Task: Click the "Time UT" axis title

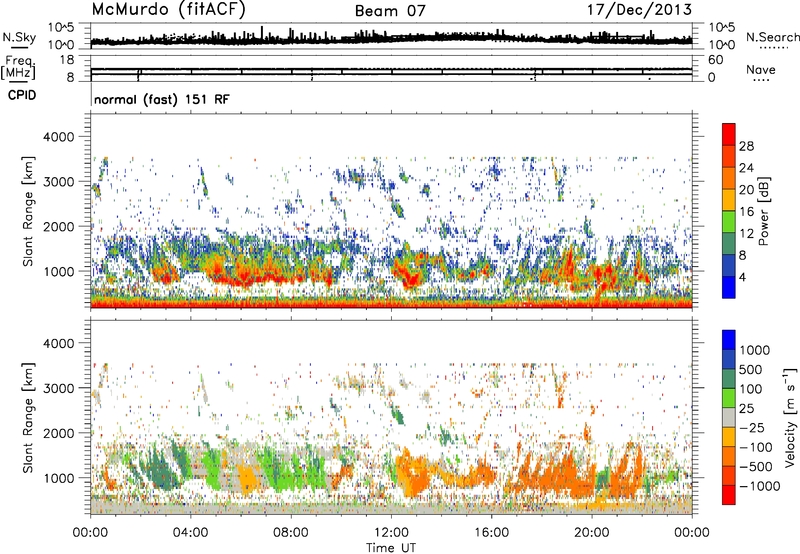Action: [391, 548]
